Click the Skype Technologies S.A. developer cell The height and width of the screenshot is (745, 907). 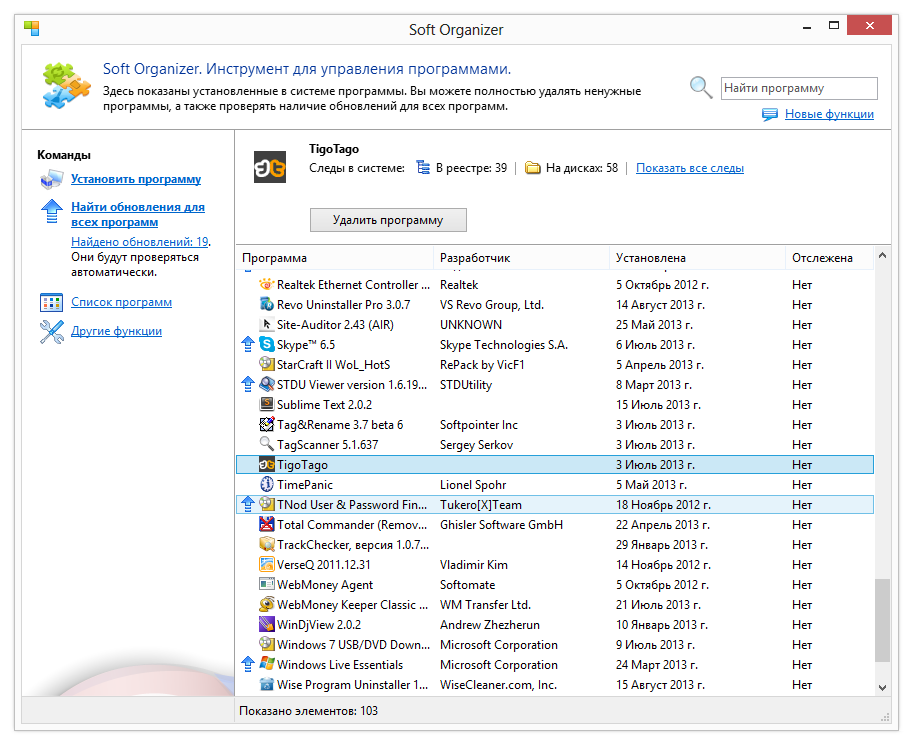pyautogui.click(x=504, y=345)
